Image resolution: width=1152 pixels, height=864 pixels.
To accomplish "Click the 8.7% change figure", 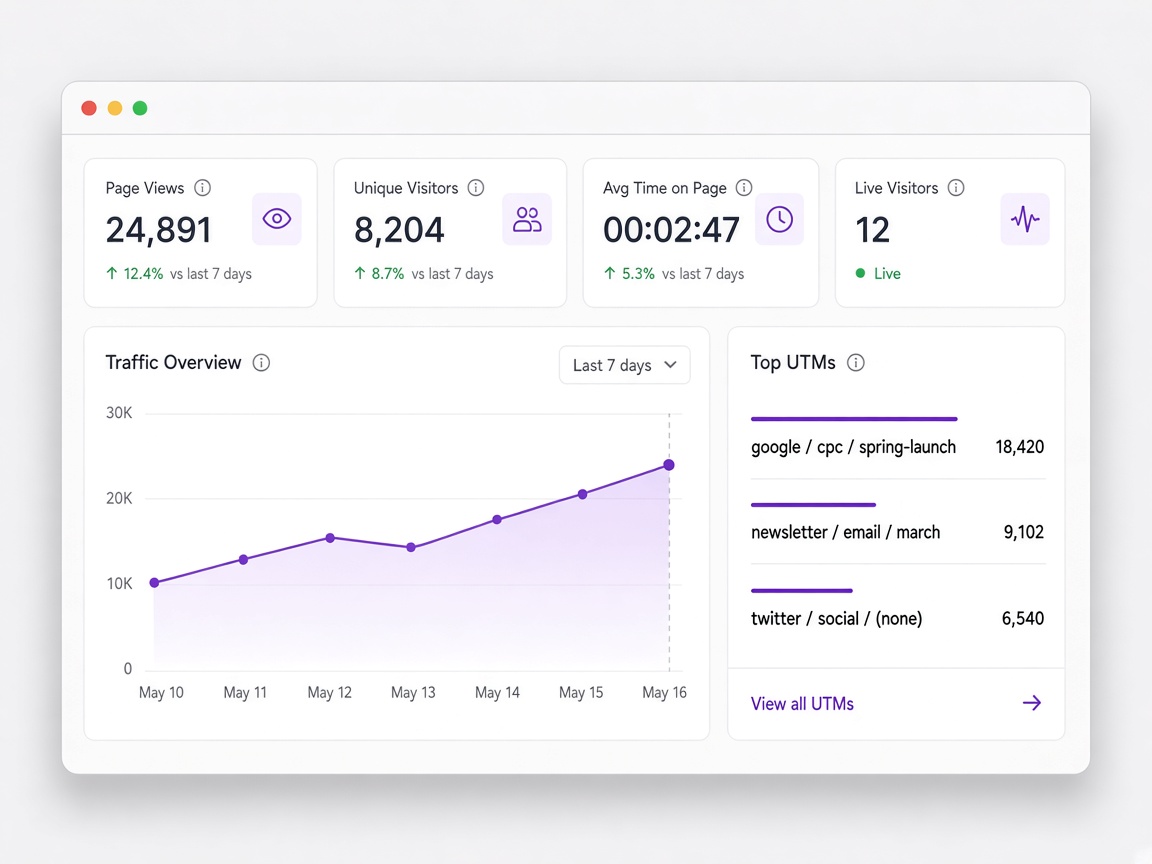I will [x=388, y=273].
